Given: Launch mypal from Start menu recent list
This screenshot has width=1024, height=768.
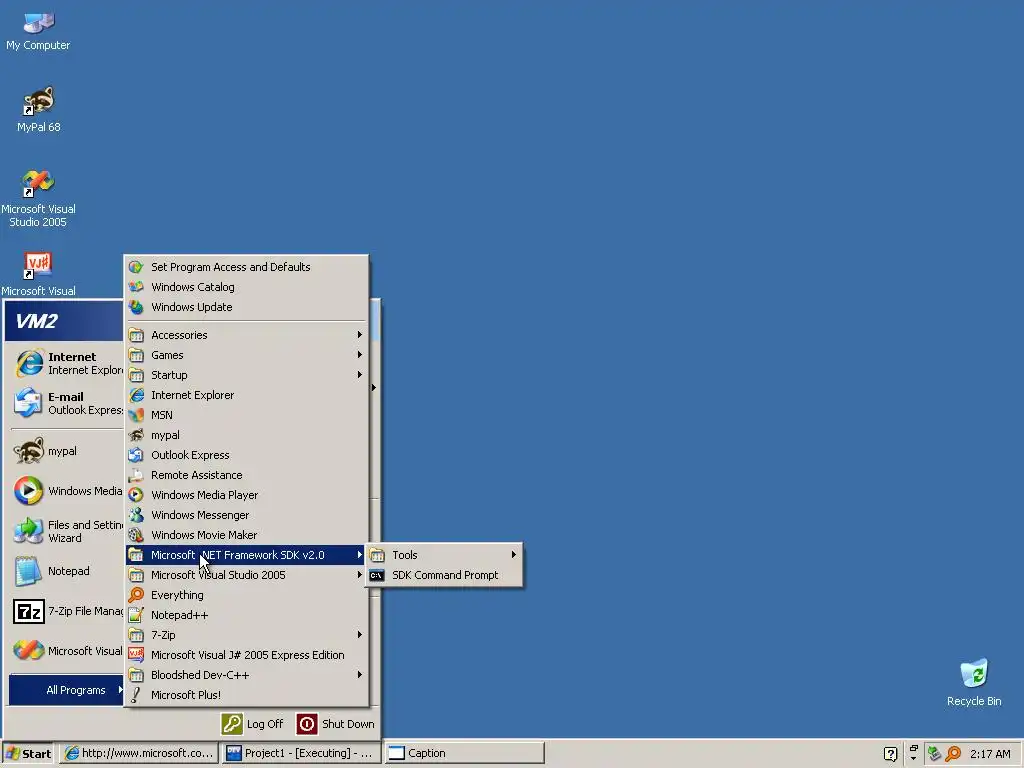Looking at the screenshot, I should [x=65, y=451].
